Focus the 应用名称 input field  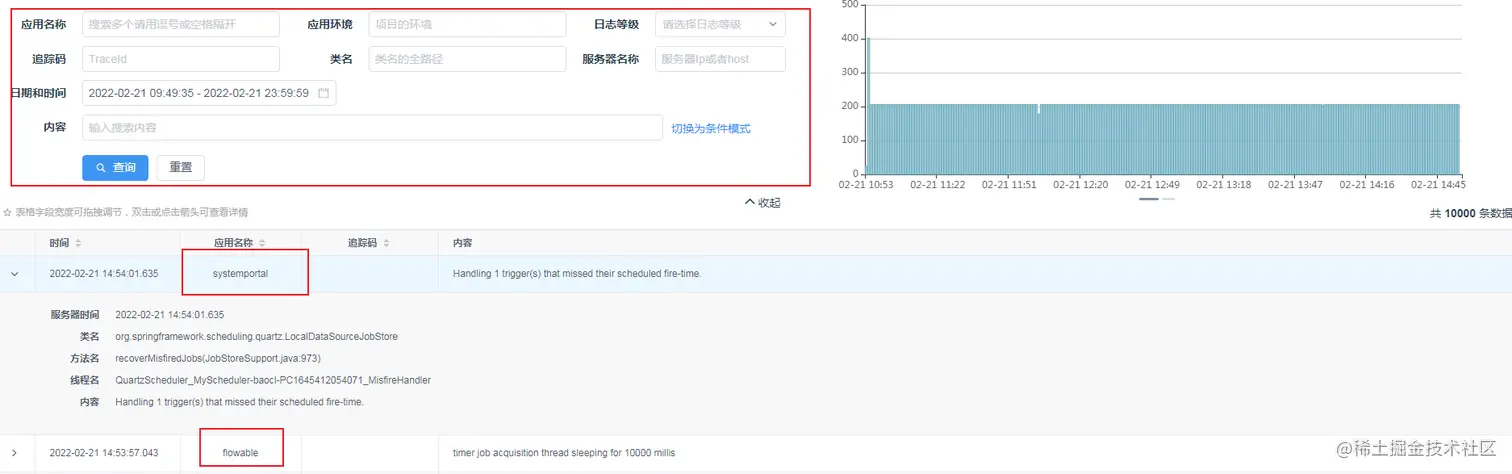(x=181, y=24)
